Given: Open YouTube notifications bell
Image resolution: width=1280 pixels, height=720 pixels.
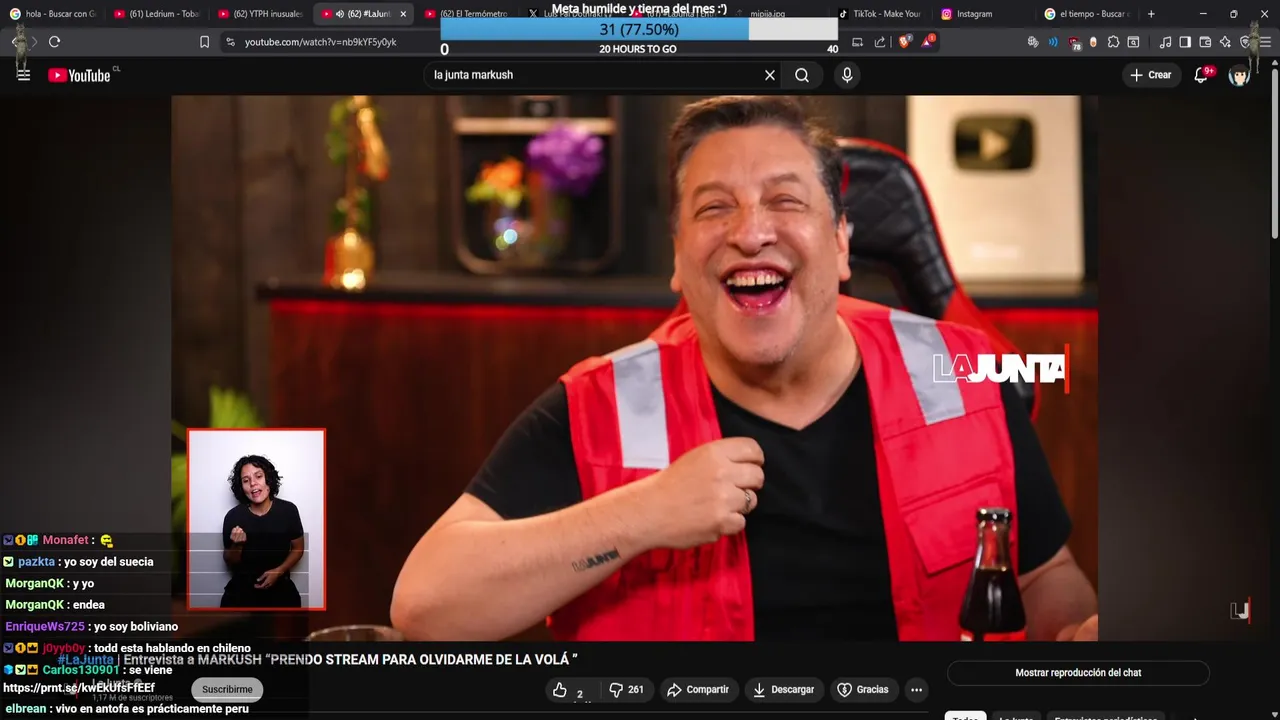Looking at the screenshot, I should pyautogui.click(x=1201, y=75).
